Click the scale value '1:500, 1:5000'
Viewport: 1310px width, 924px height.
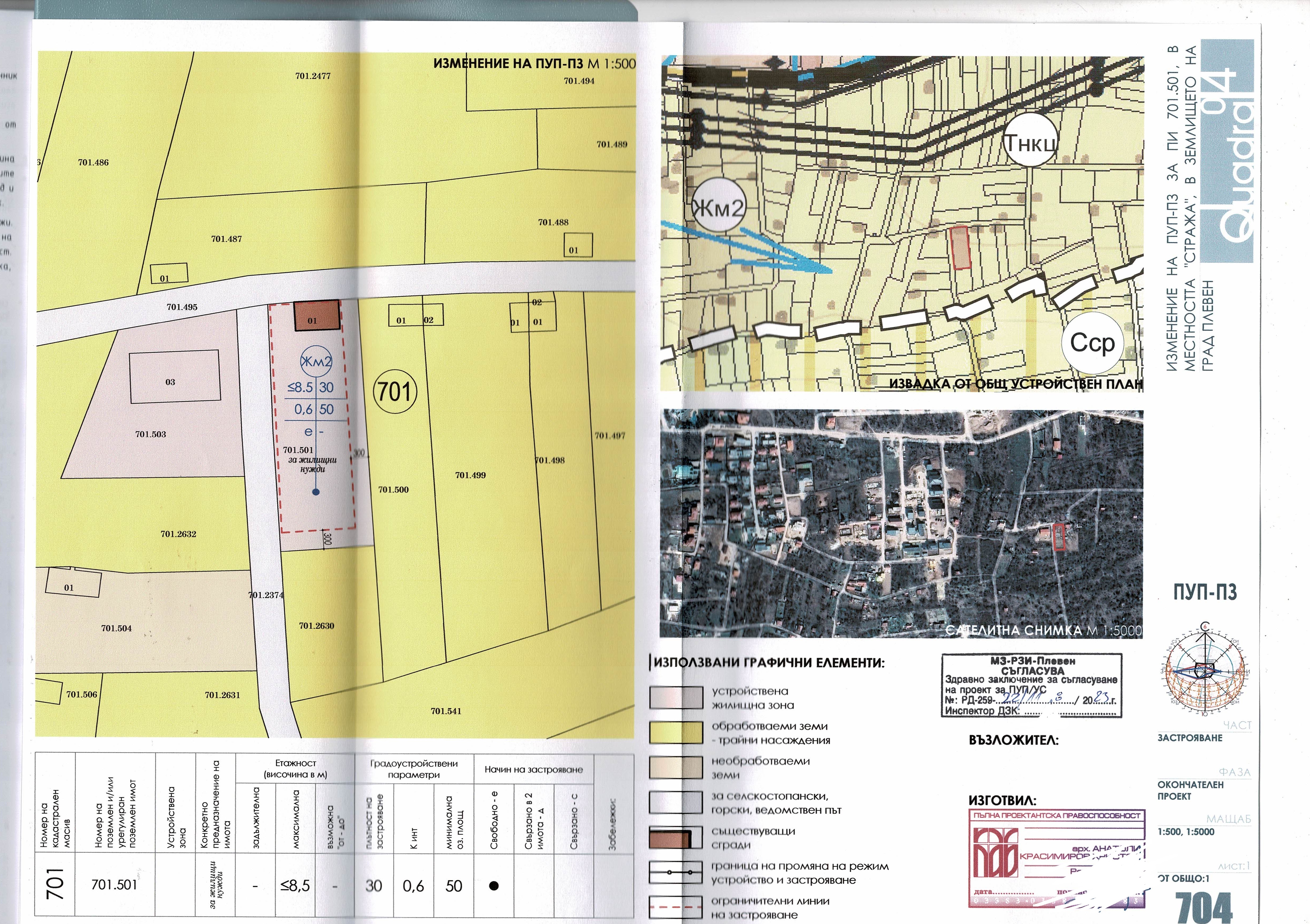(1186, 832)
